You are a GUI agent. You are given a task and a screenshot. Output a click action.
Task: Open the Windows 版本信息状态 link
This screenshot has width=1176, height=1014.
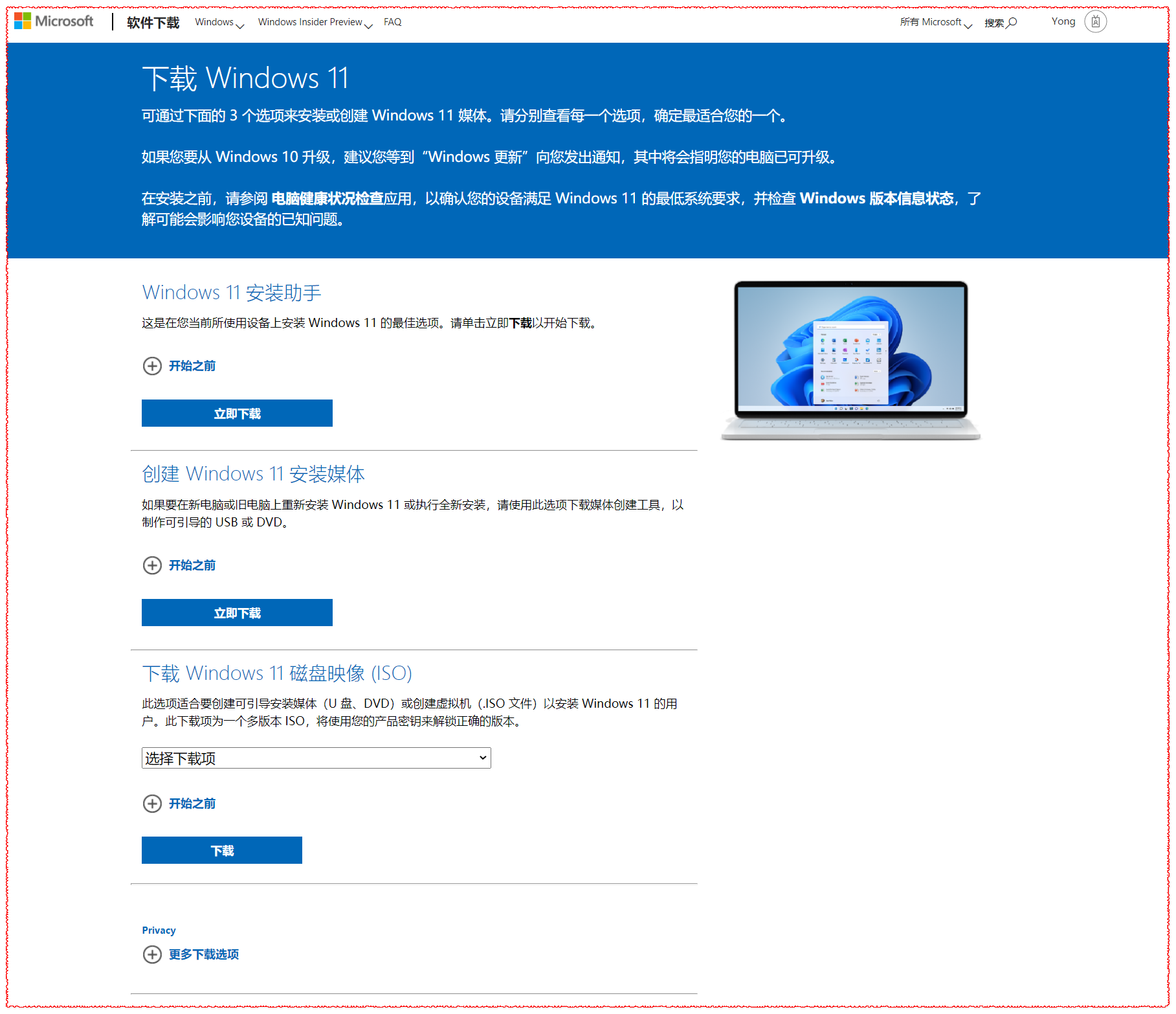877,198
